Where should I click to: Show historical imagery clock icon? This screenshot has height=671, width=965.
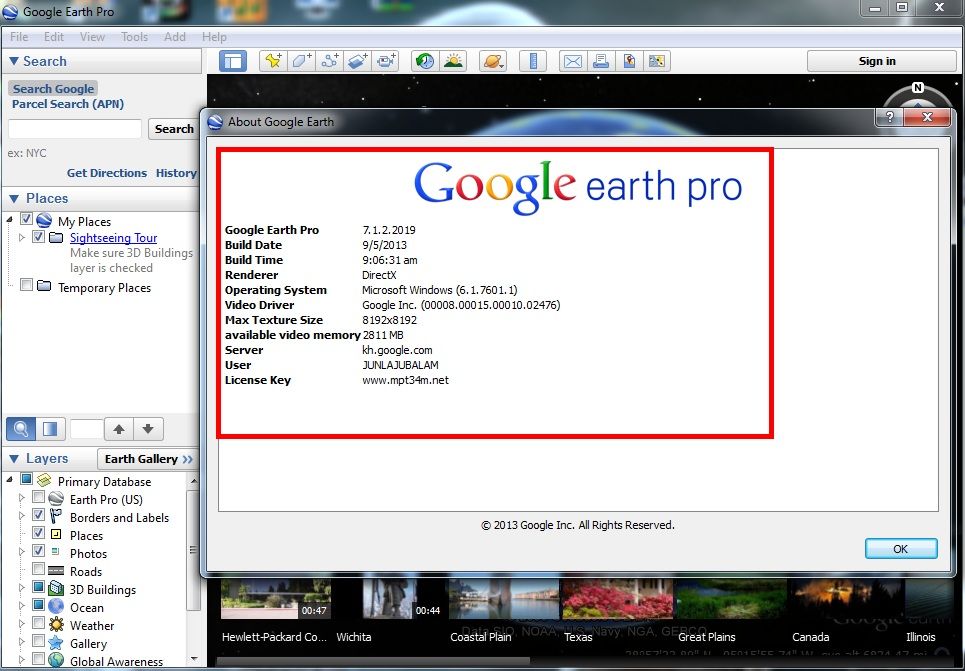click(425, 61)
